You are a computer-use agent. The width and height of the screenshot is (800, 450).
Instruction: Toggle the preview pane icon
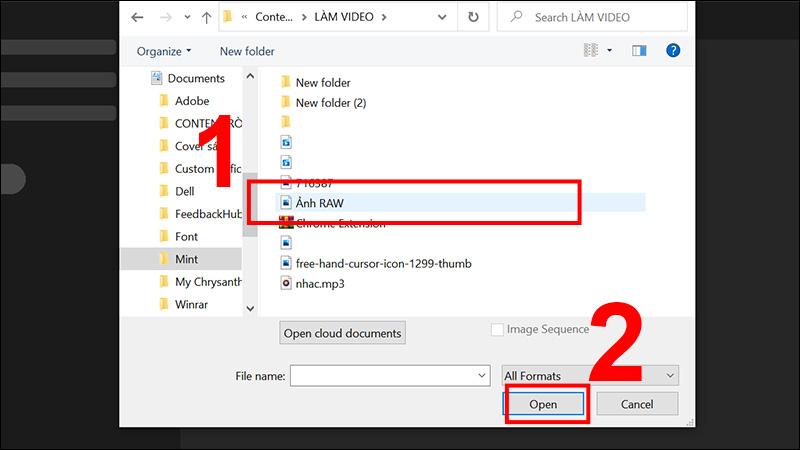click(639, 50)
